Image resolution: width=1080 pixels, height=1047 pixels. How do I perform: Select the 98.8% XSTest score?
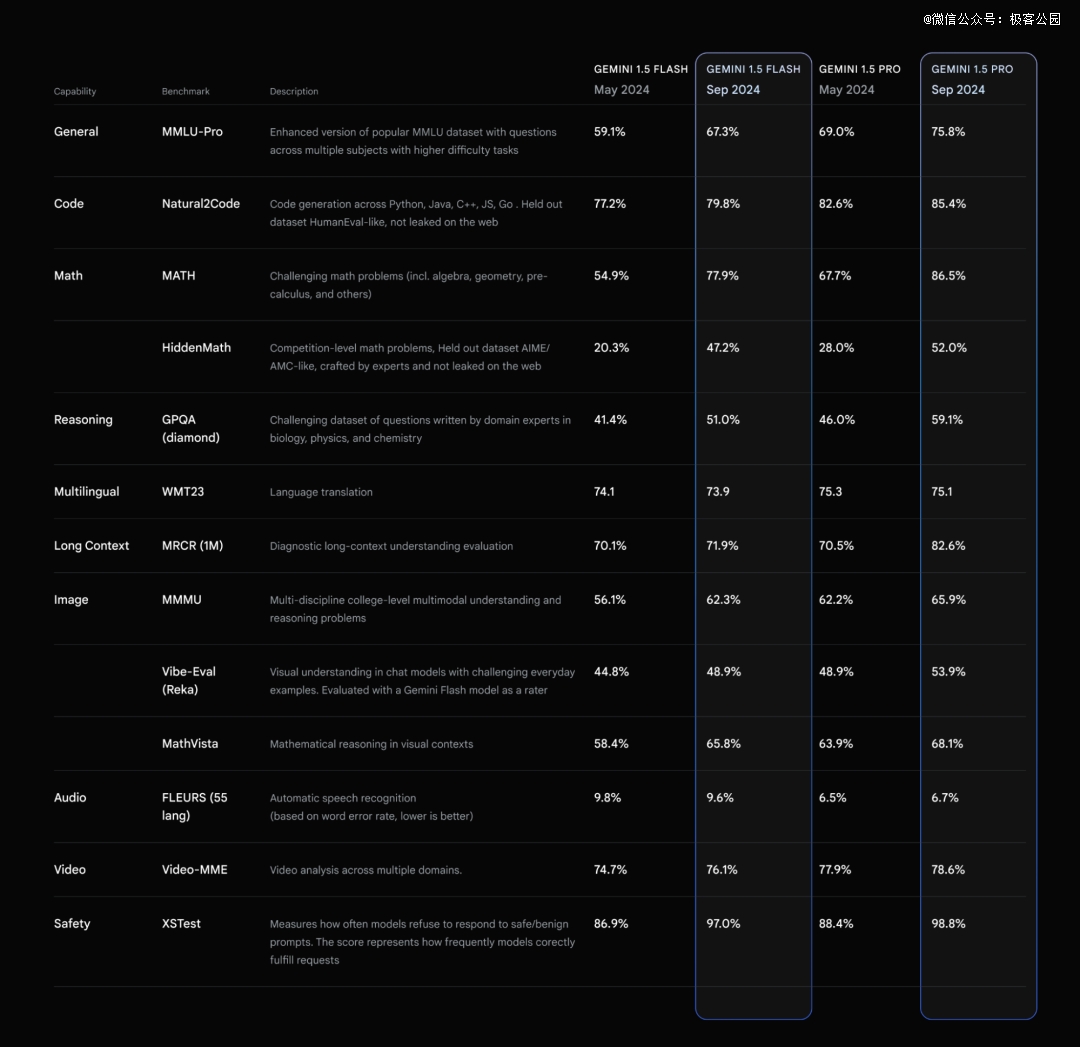point(948,924)
